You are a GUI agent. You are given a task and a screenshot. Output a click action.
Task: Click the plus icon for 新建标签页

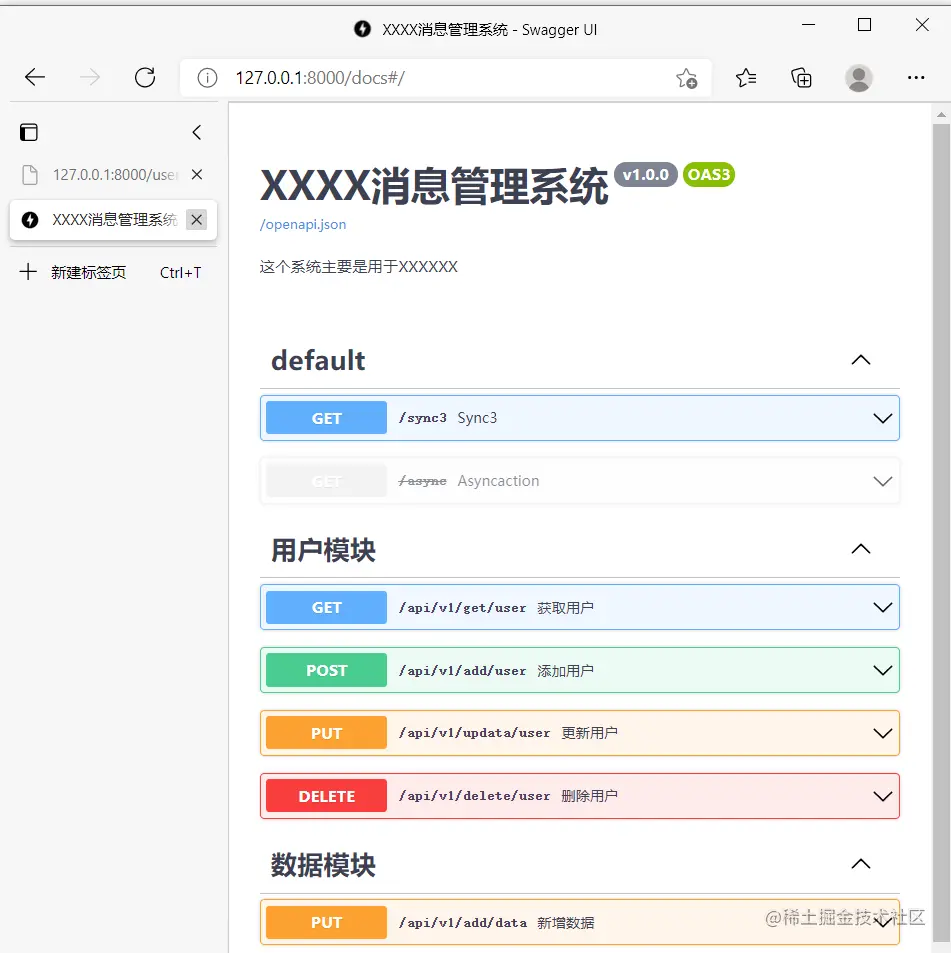click(x=28, y=272)
